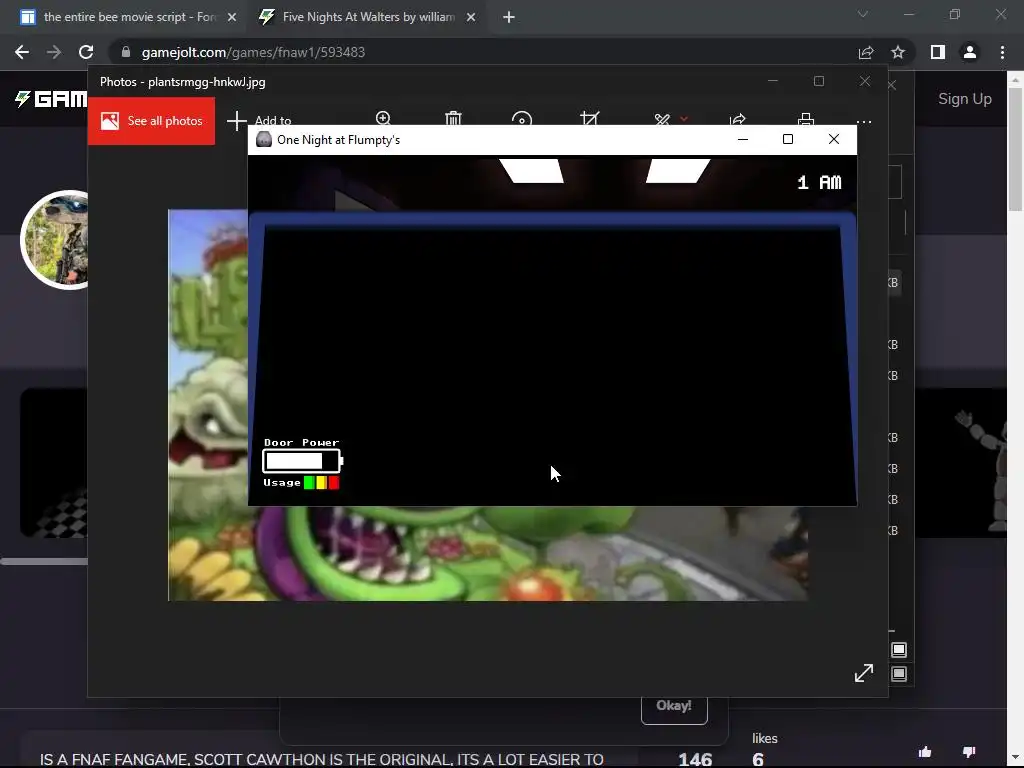
Task: View site info via the lock icon
Action: pos(126,52)
